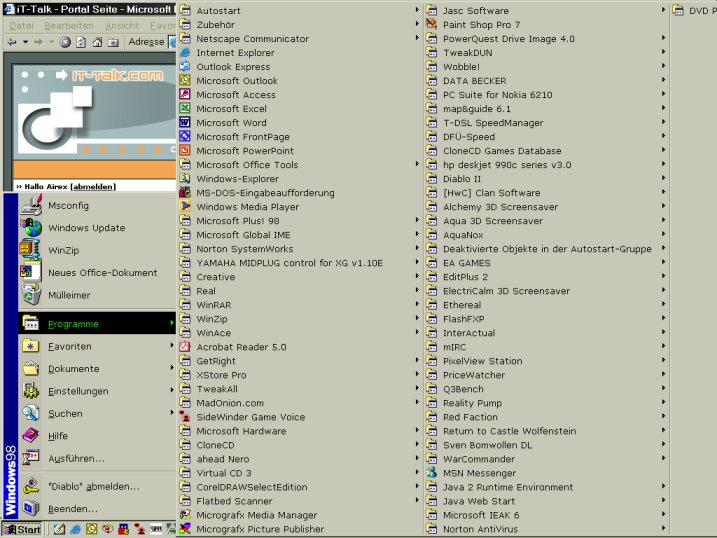Screen dimensions: 717x538
Task: Launch Internet Explorer from Programs list
Action: click(300, 53)
